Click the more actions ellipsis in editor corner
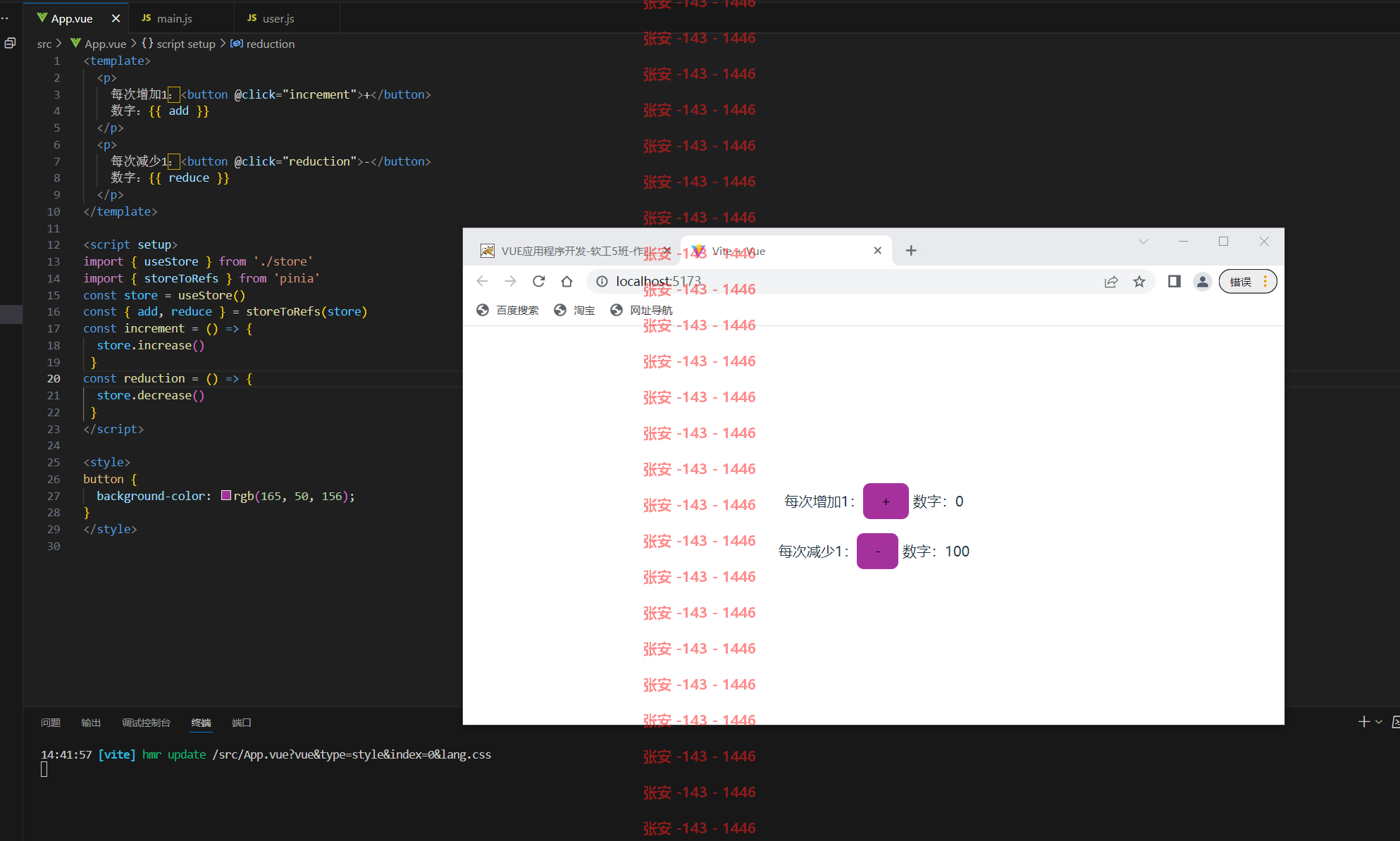The height and width of the screenshot is (841, 1400). 4,18
